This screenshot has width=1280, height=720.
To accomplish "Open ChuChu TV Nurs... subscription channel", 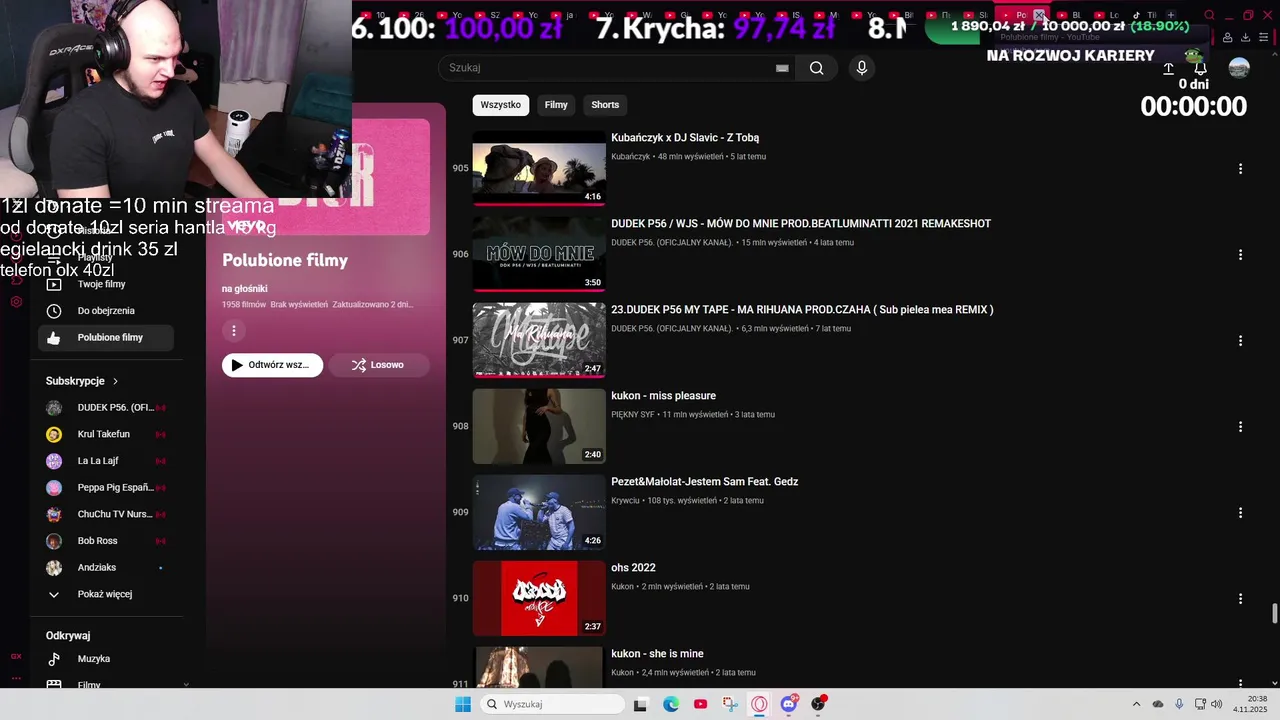I will (x=105, y=514).
